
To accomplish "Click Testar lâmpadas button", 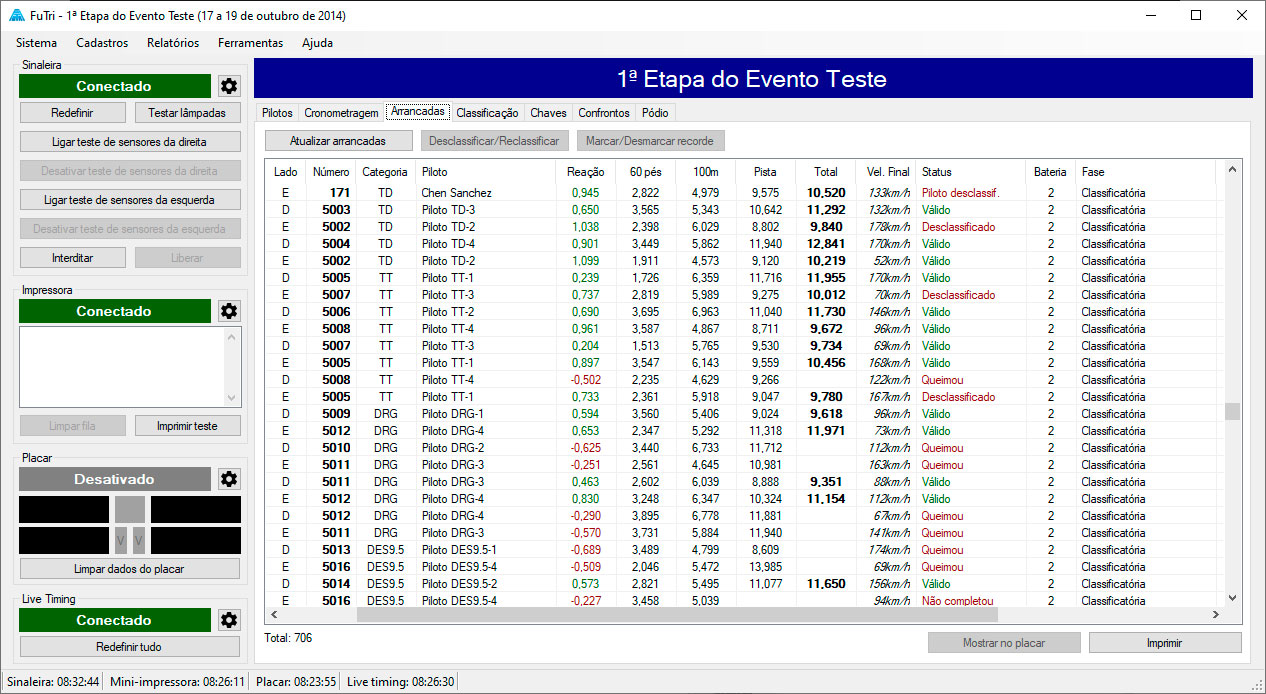I will 187,113.
